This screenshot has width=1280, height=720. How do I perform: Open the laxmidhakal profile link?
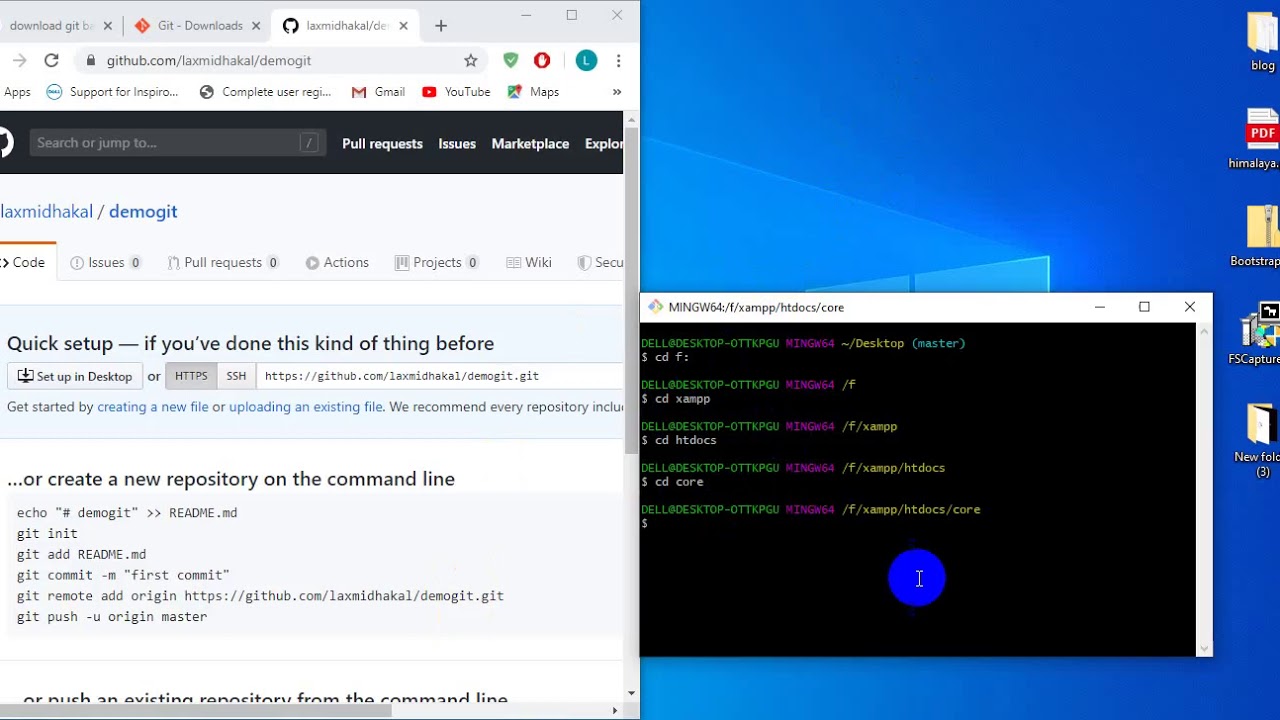46,211
